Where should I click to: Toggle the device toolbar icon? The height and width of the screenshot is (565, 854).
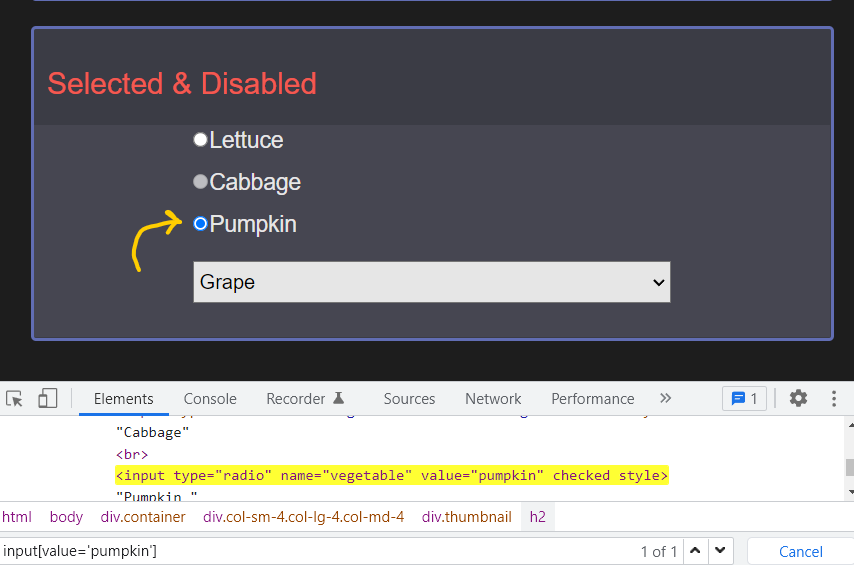point(47,398)
